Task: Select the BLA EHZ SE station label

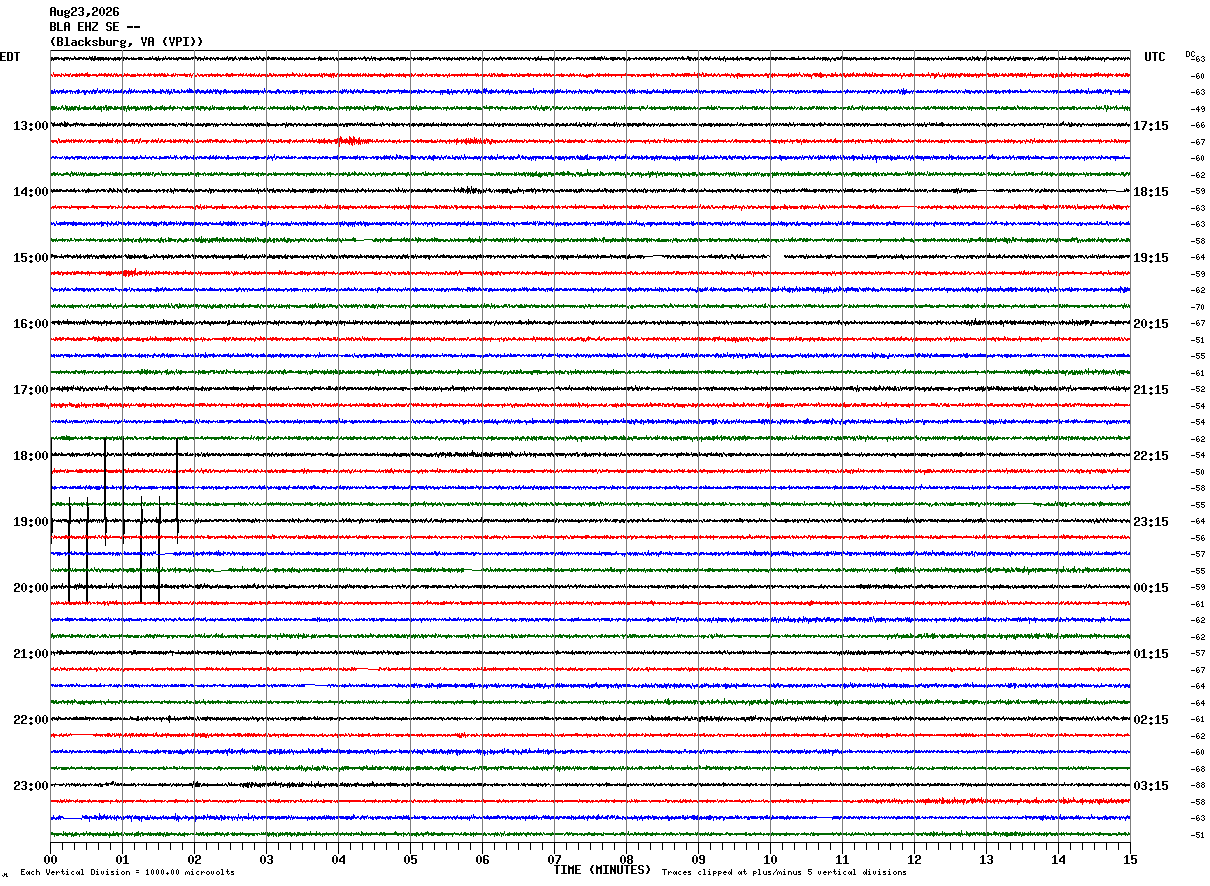Action: click(95, 27)
